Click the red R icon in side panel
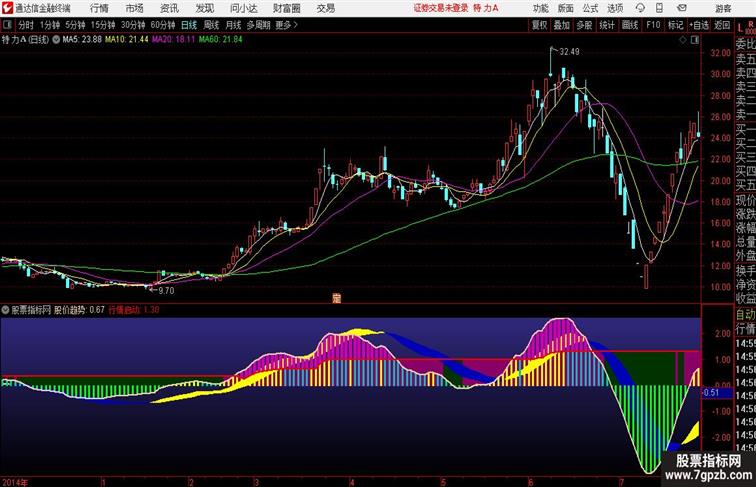Image resolution: width=756 pixels, height=487 pixels. coord(750,24)
